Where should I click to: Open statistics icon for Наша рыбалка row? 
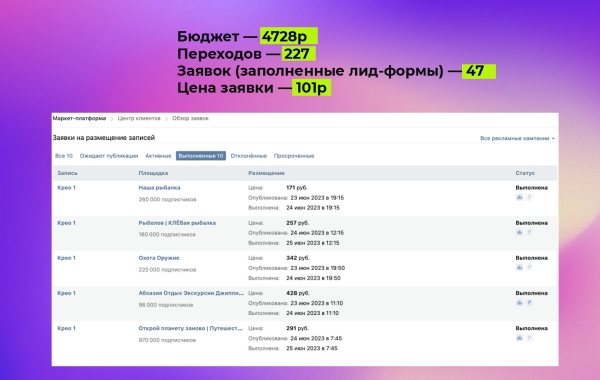click(x=519, y=197)
